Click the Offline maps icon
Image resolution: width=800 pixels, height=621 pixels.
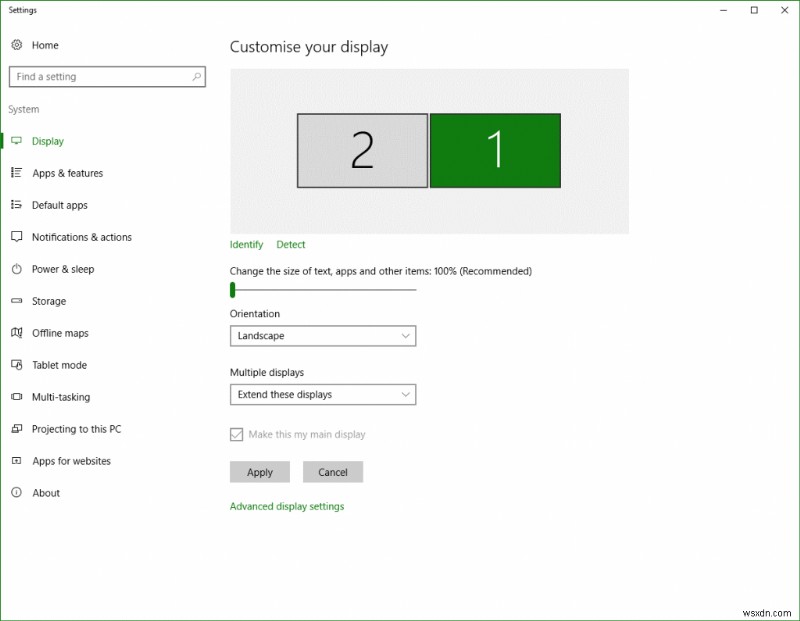17,333
